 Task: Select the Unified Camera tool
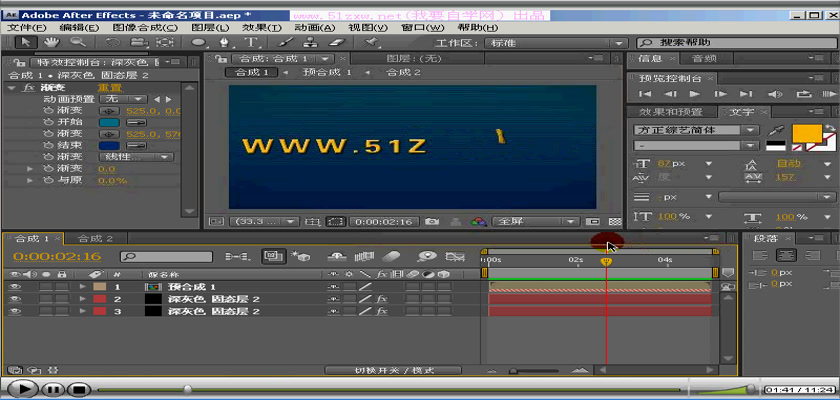coord(139,42)
